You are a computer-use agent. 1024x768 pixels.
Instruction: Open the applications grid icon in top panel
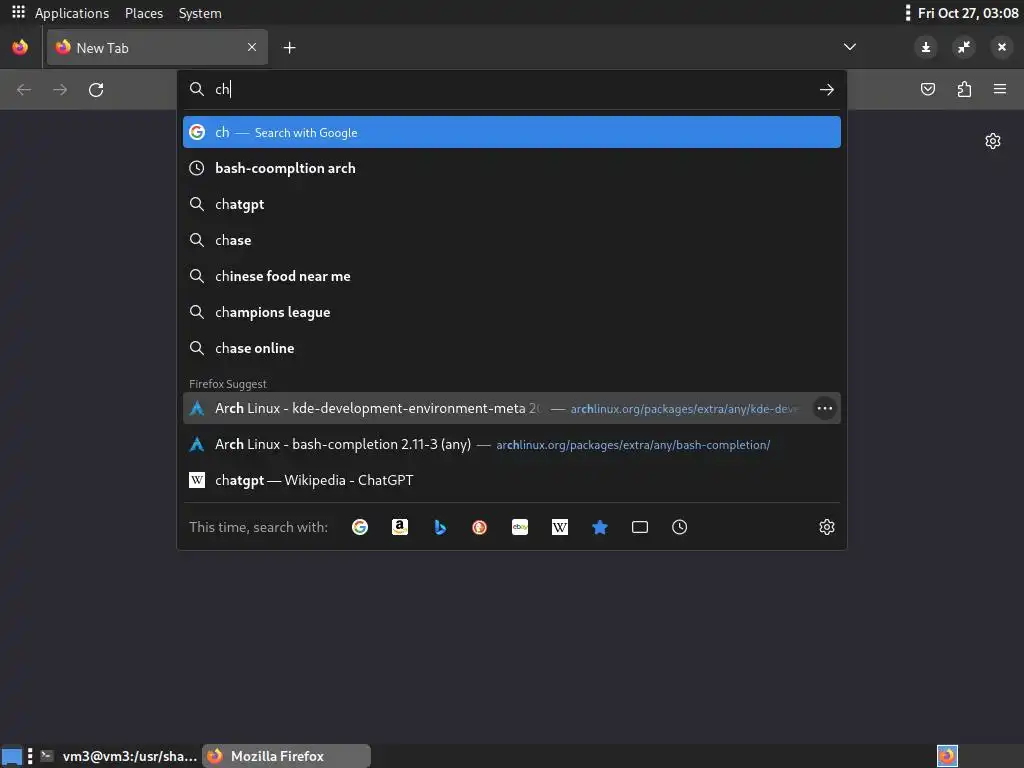18,12
